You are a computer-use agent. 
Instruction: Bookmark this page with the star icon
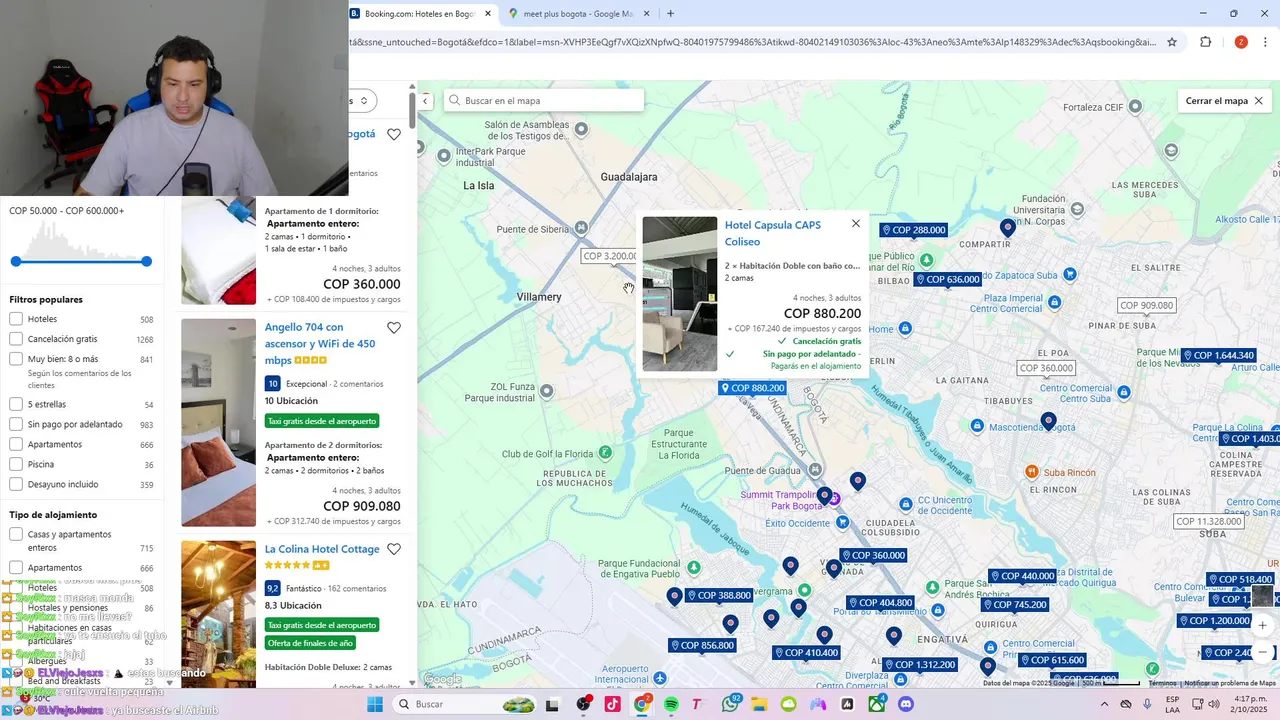1172,42
